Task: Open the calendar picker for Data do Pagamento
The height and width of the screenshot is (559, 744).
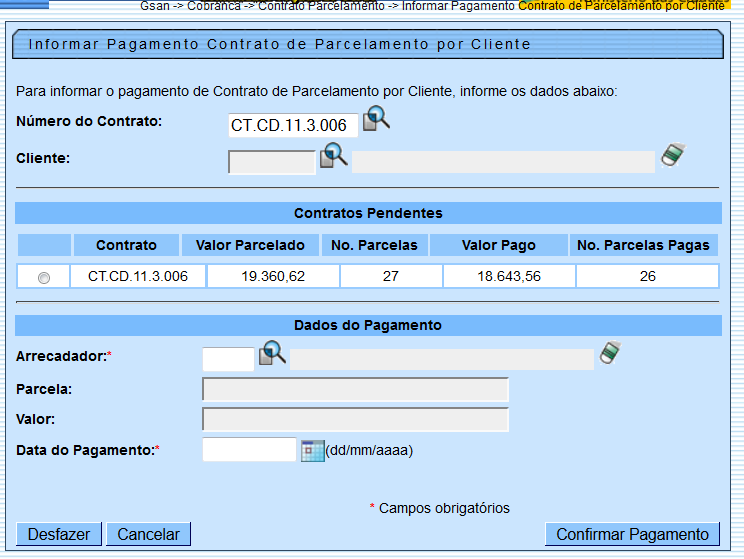Action: [x=313, y=451]
